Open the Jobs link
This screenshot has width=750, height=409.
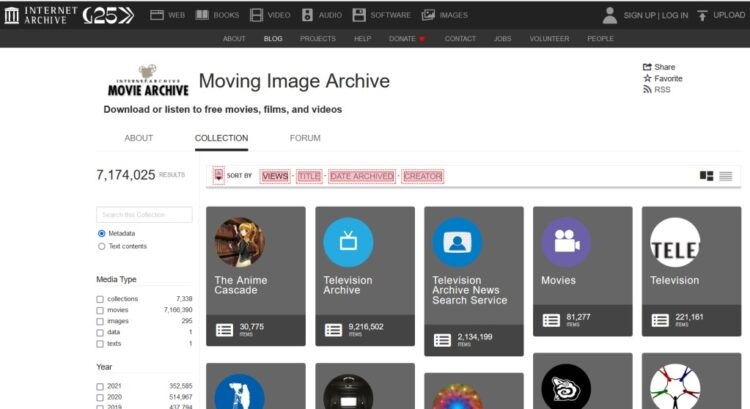[503, 39]
